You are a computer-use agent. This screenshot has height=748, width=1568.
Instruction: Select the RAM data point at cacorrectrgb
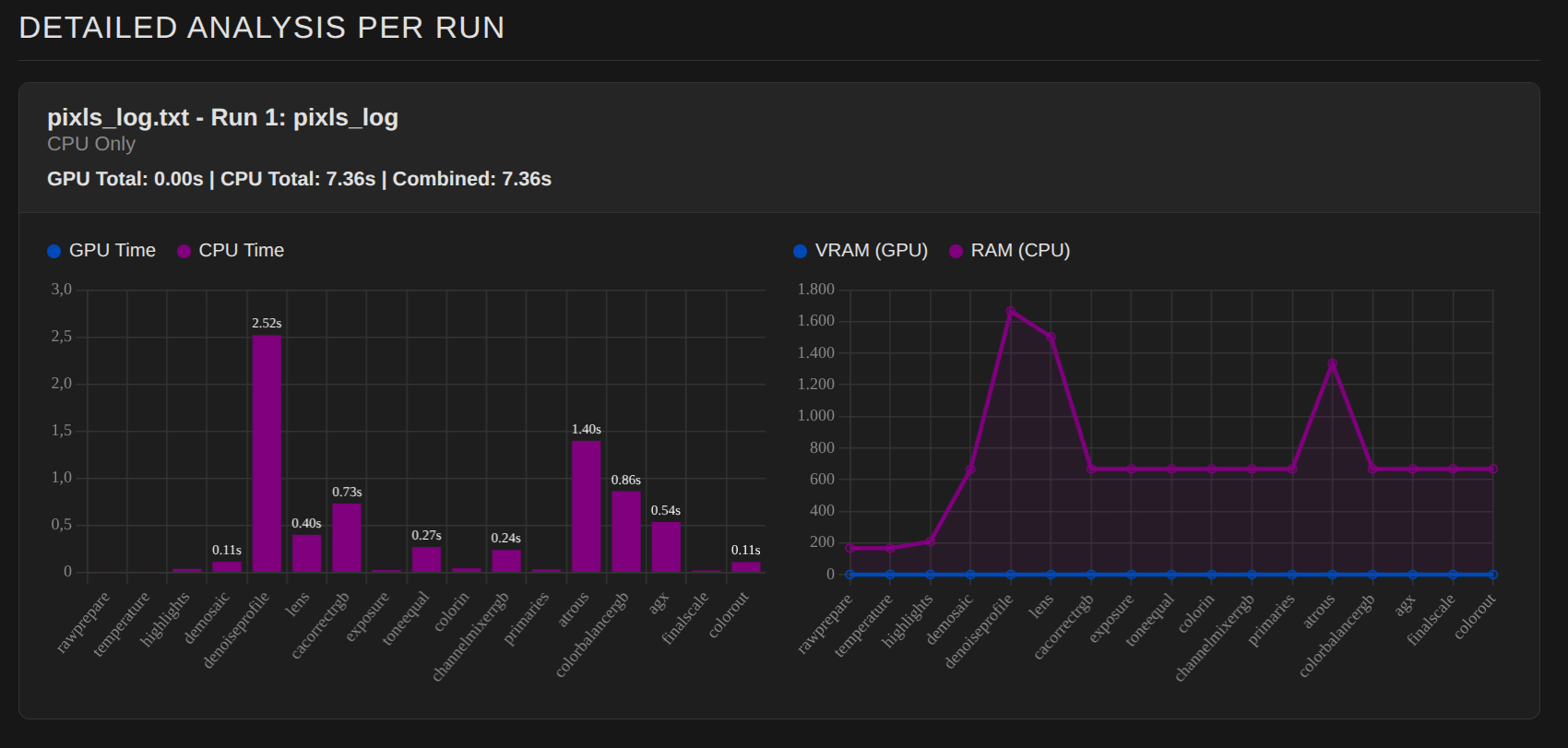[x=1091, y=469]
